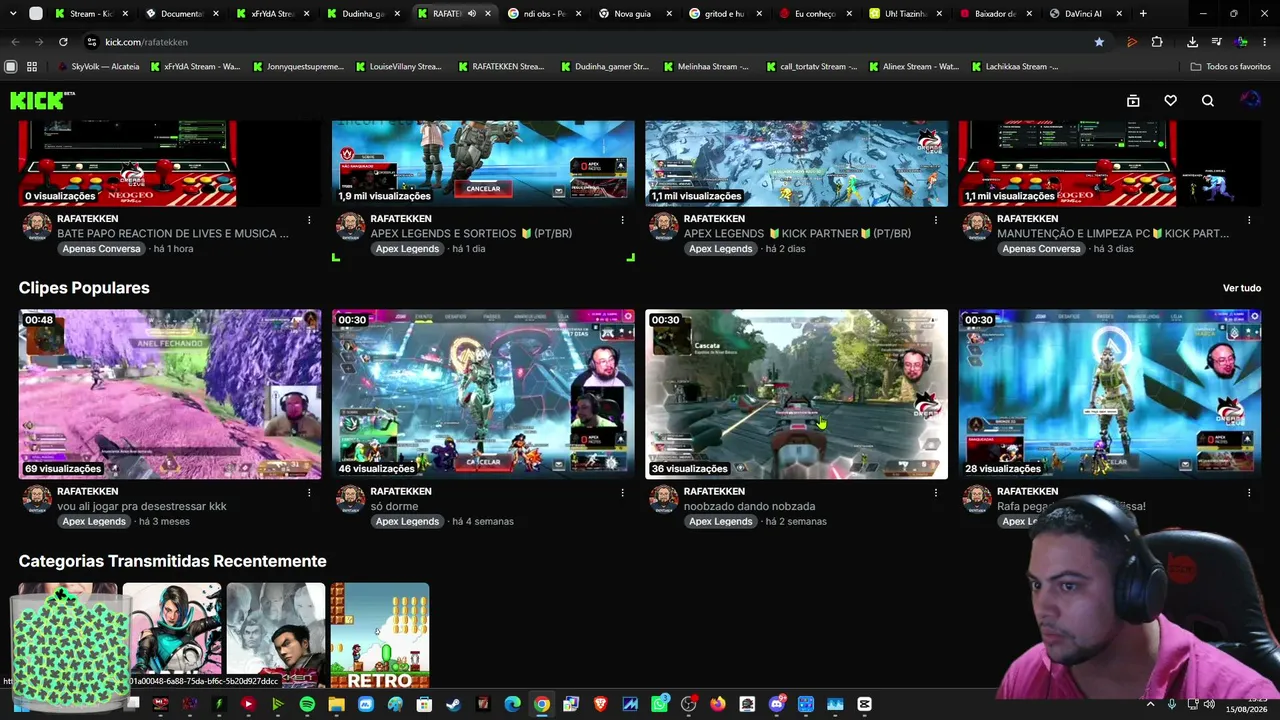Image resolution: width=1280 pixels, height=720 pixels.
Task: Open the heart following icon in Kick header
Action: (1170, 100)
